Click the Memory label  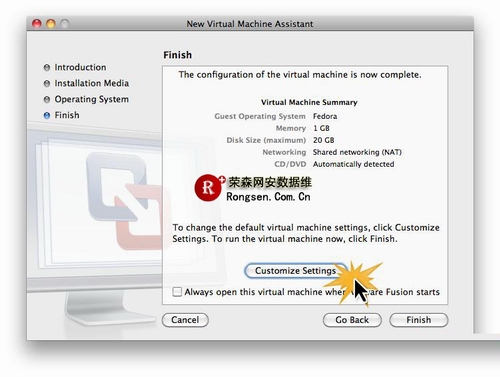pos(291,128)
